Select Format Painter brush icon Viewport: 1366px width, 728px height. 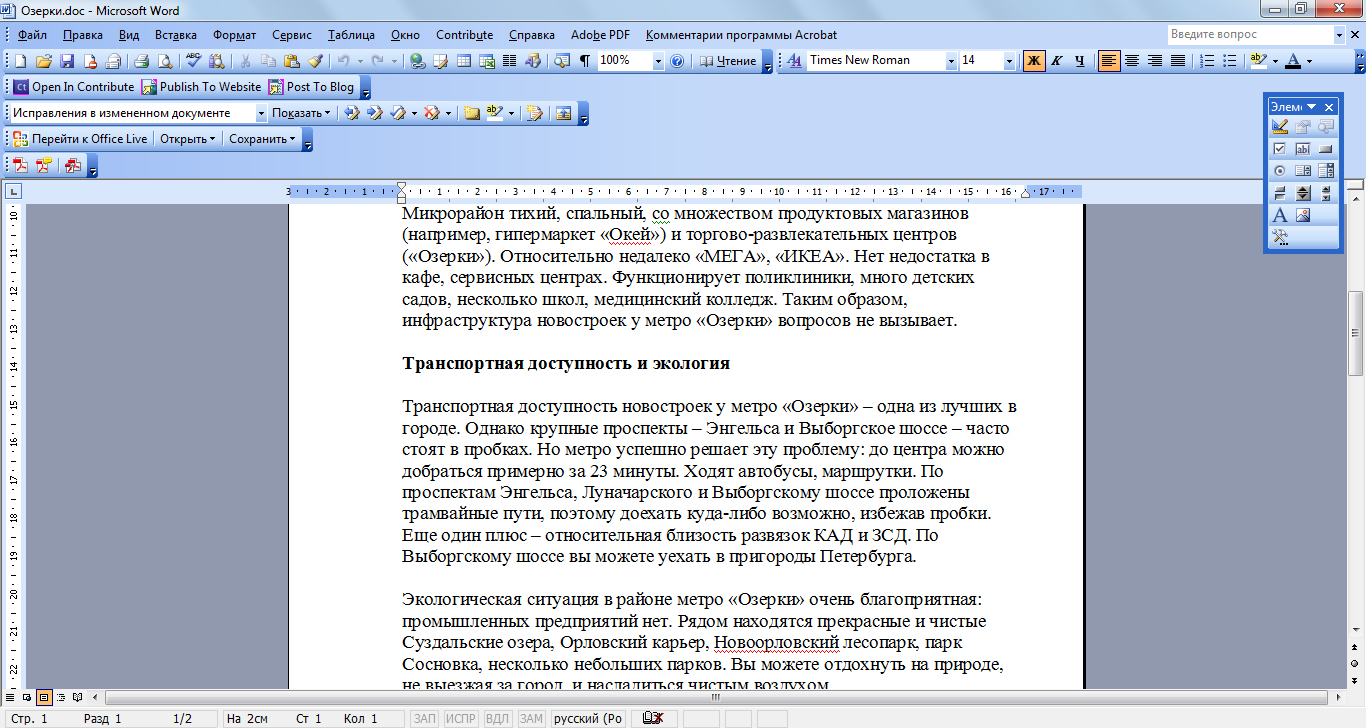(x=314, y=61)
